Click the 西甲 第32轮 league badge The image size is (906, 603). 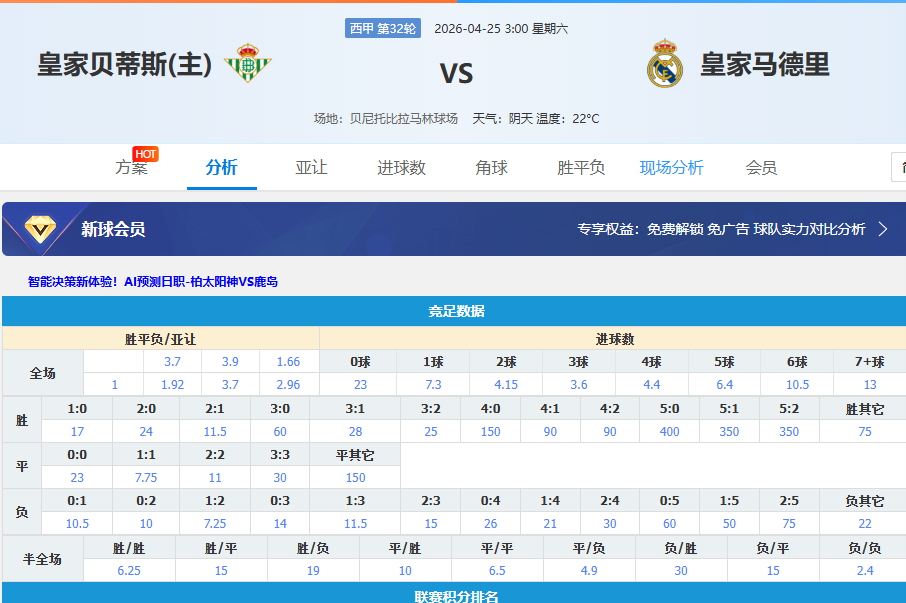(x=383, y=28)
